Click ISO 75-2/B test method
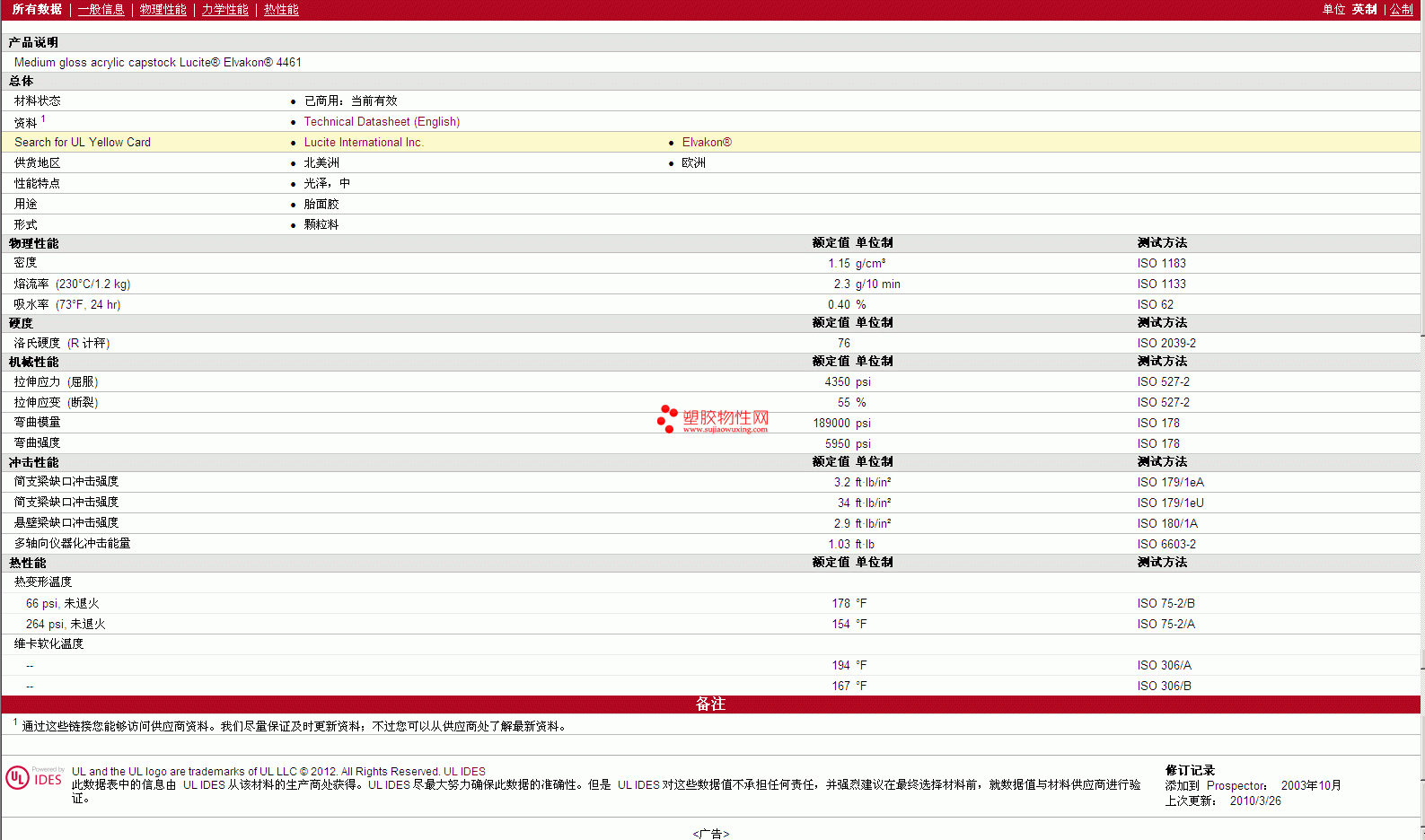The width and height of the screenshot is (1425, 840). coord(1166,604)
